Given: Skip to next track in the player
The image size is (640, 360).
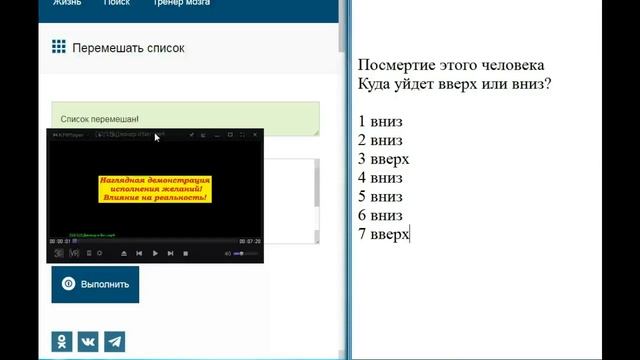Looking at the screenshot, I should pos(171,253).
